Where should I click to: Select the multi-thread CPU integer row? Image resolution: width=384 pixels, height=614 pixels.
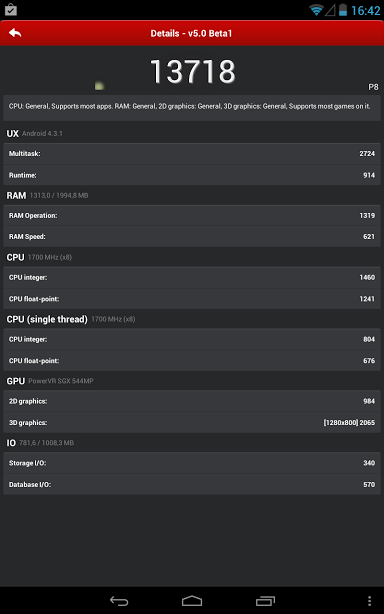[192, 277]
